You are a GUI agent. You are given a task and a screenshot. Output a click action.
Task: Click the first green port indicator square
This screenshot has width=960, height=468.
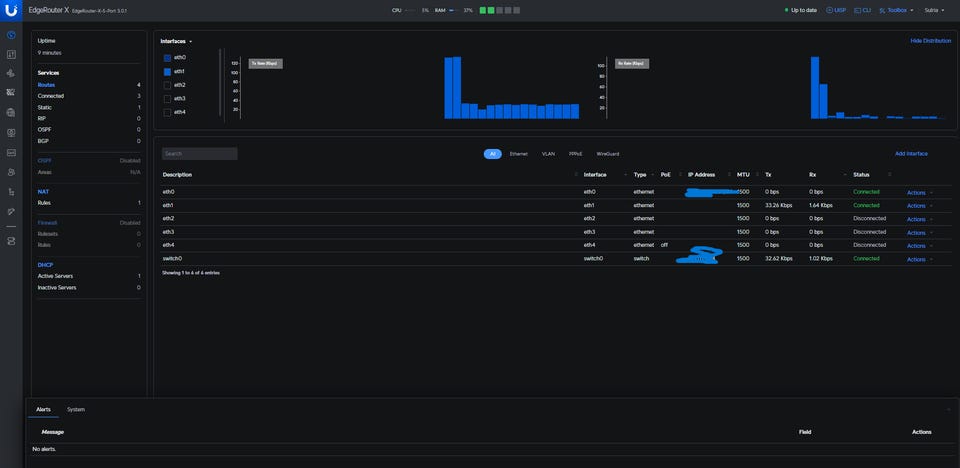tap(482, 10)
